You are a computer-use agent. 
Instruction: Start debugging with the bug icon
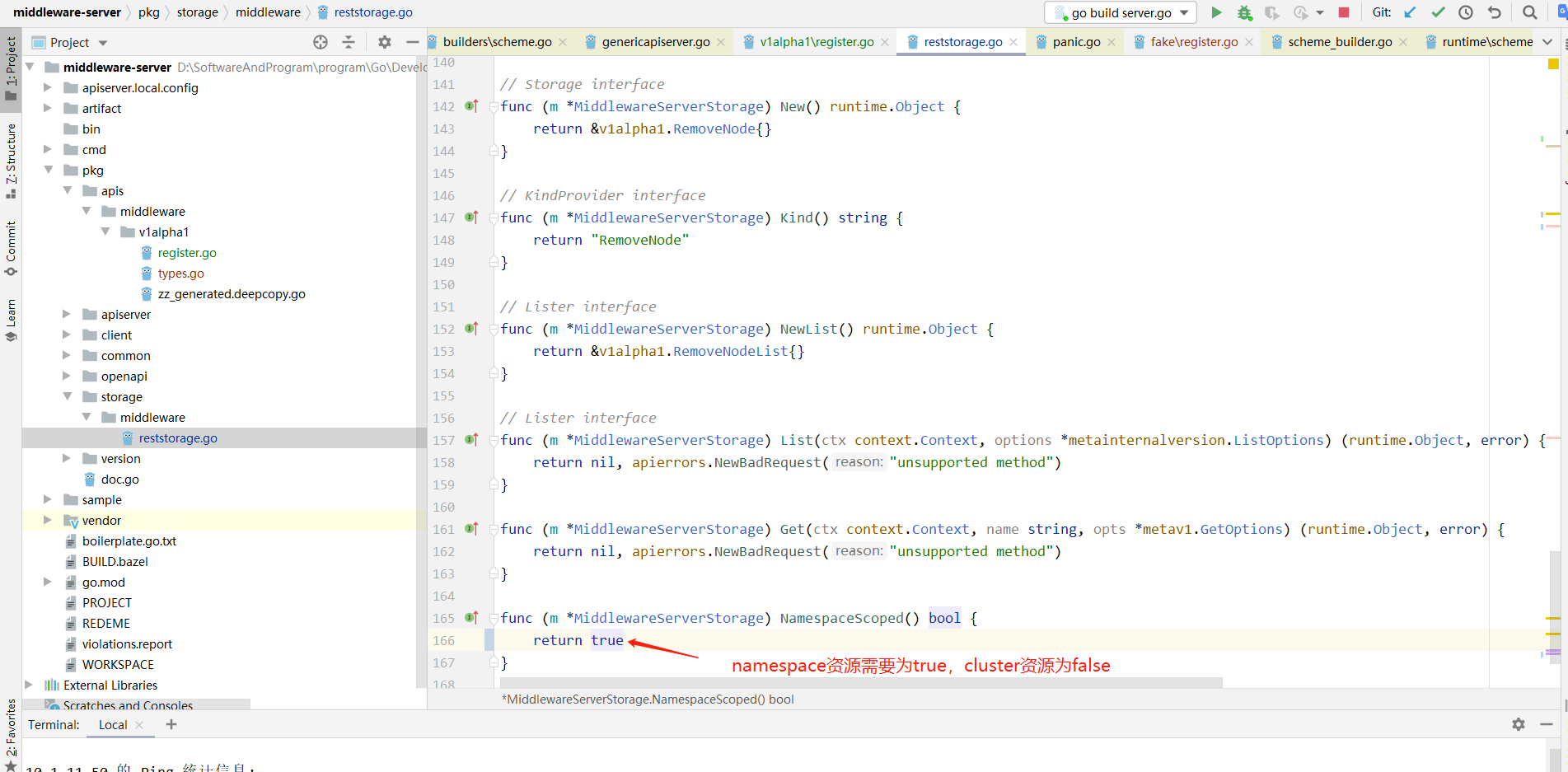click(1244, 12)
